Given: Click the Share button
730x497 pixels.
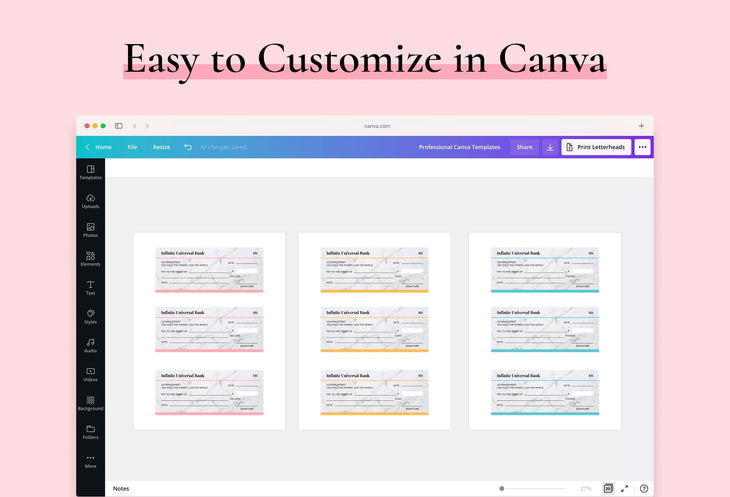Looking at the screenshot, I should (x=524, y=147).
